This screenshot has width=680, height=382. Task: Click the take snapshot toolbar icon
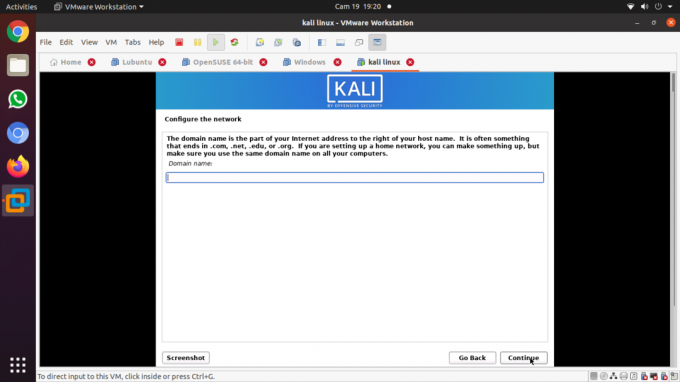[x=260, y=42]
